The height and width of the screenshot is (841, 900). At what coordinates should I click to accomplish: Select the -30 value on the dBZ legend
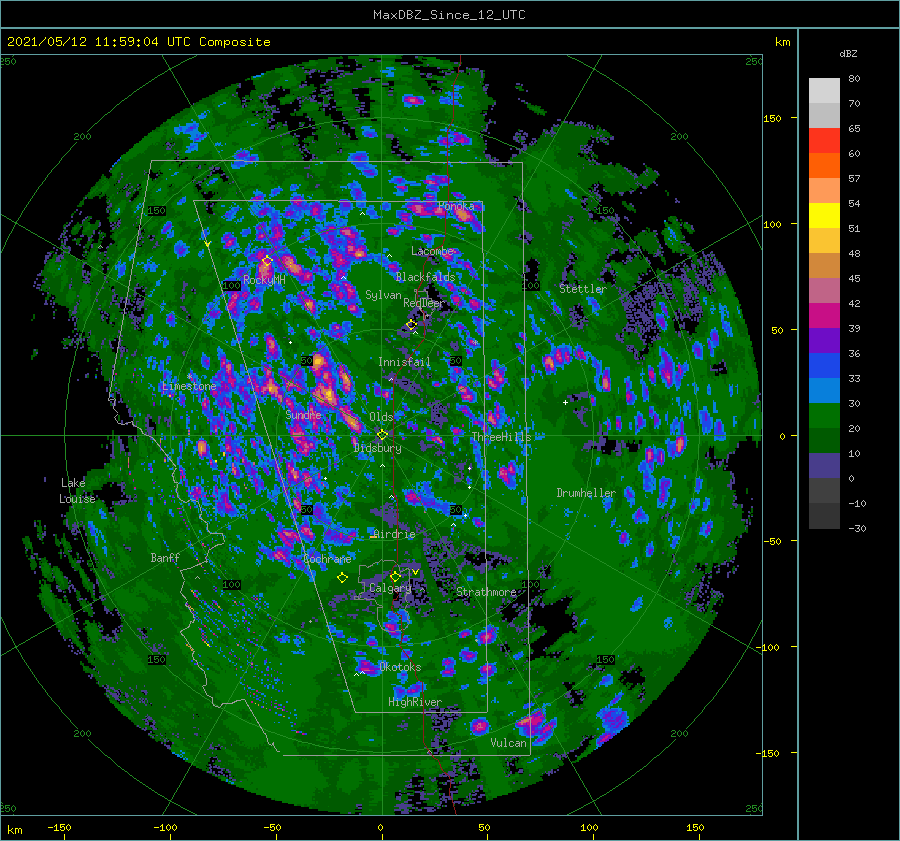(x=857, y=529)
